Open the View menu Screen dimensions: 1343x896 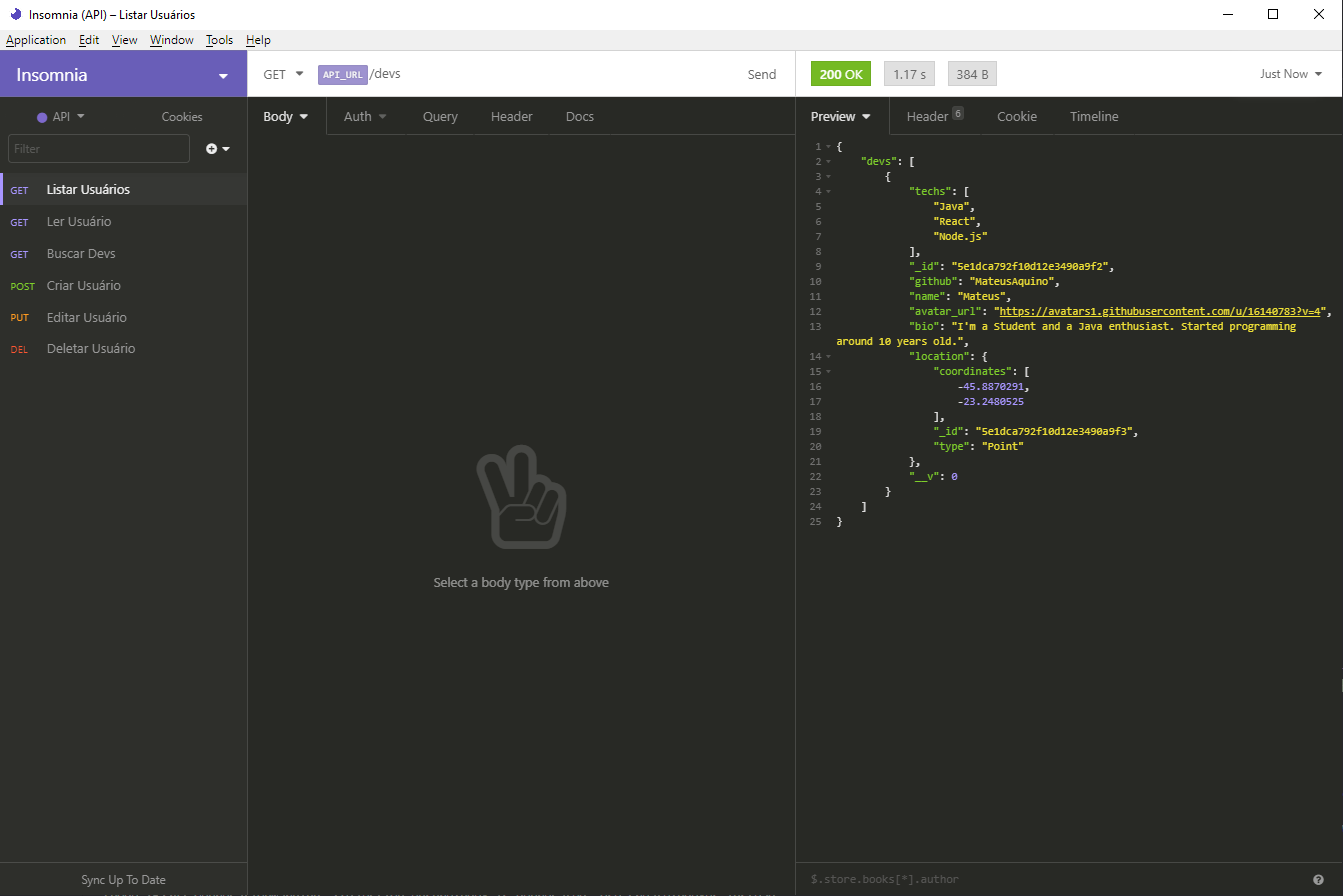click(125, 40)
